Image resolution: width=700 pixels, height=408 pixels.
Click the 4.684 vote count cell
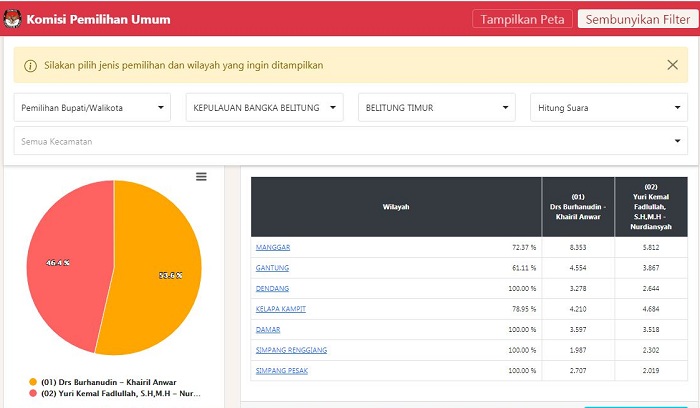coord(651,309)
